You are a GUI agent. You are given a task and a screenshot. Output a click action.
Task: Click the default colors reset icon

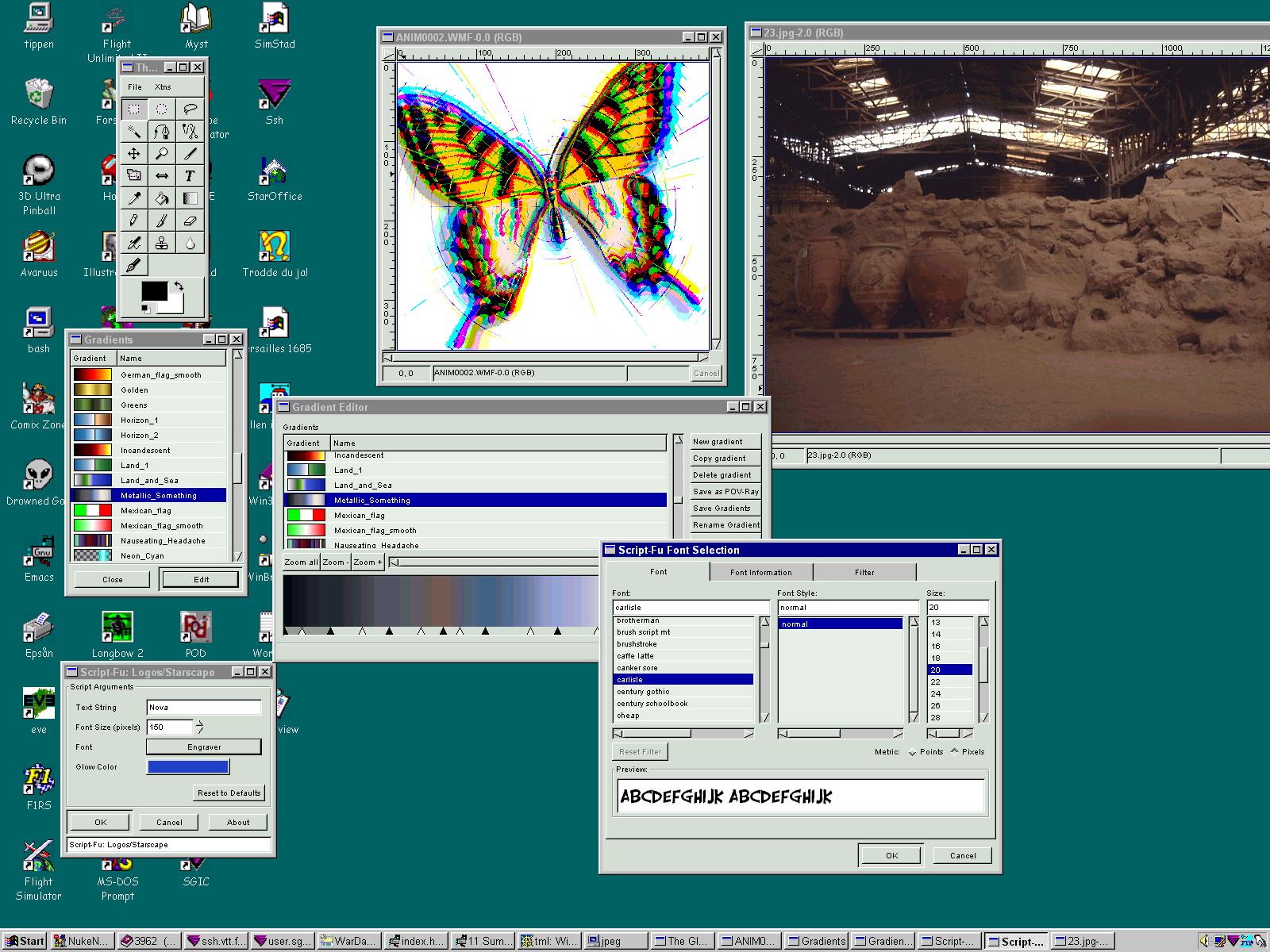[x=146, y=309]
